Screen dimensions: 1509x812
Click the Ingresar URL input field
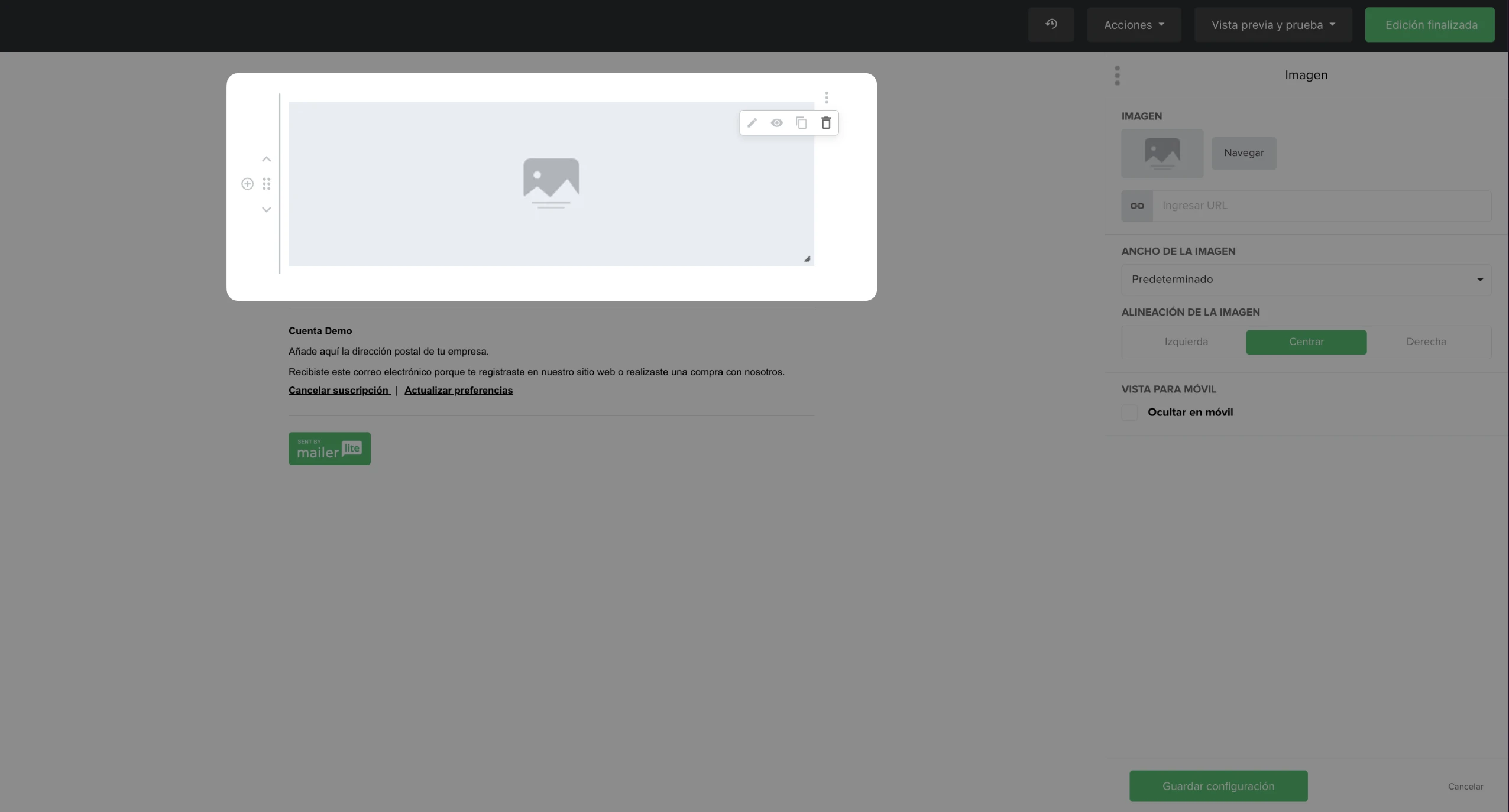(1322, 206)
